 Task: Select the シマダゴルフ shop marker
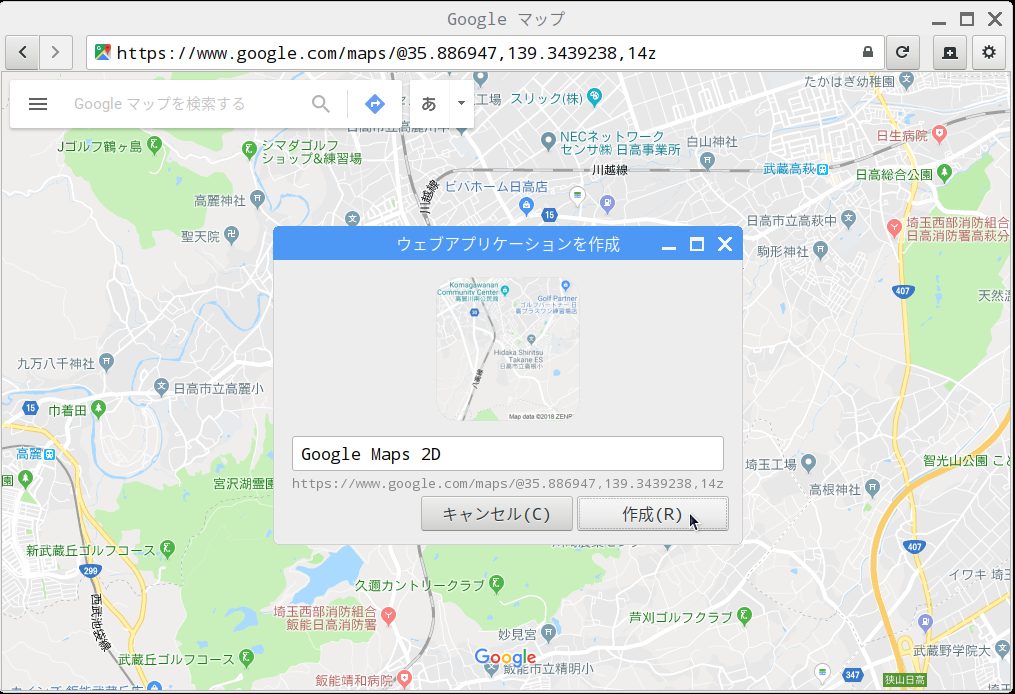tap(249, 150)
